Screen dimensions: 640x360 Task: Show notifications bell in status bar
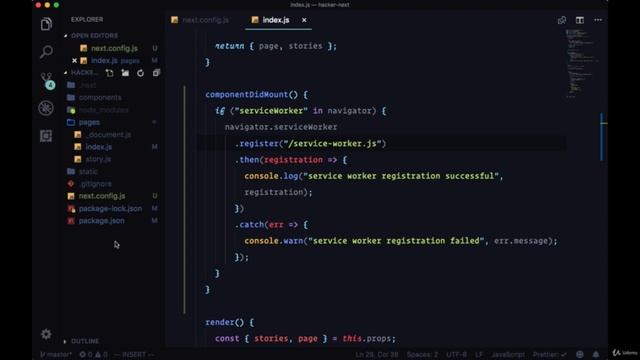596,354
